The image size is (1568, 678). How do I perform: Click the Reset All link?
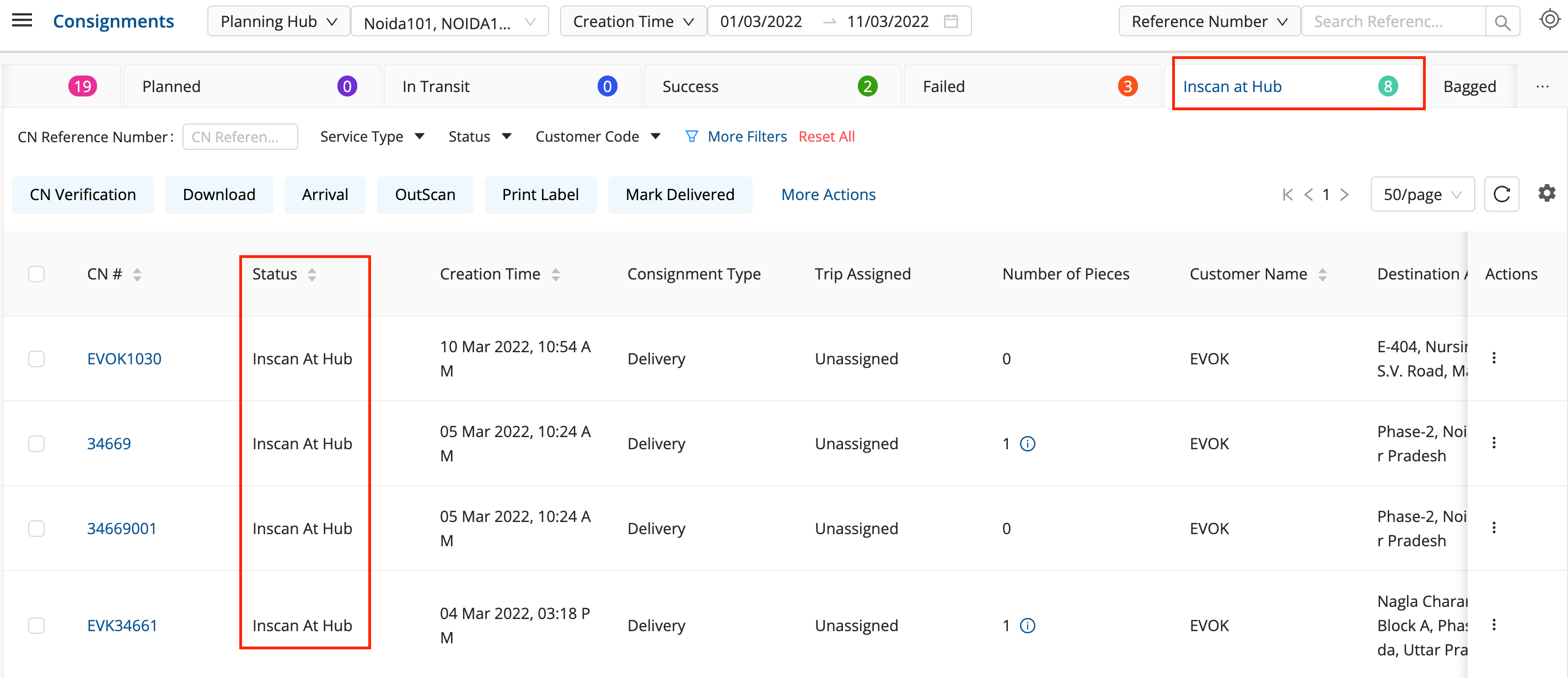(826, 136)
